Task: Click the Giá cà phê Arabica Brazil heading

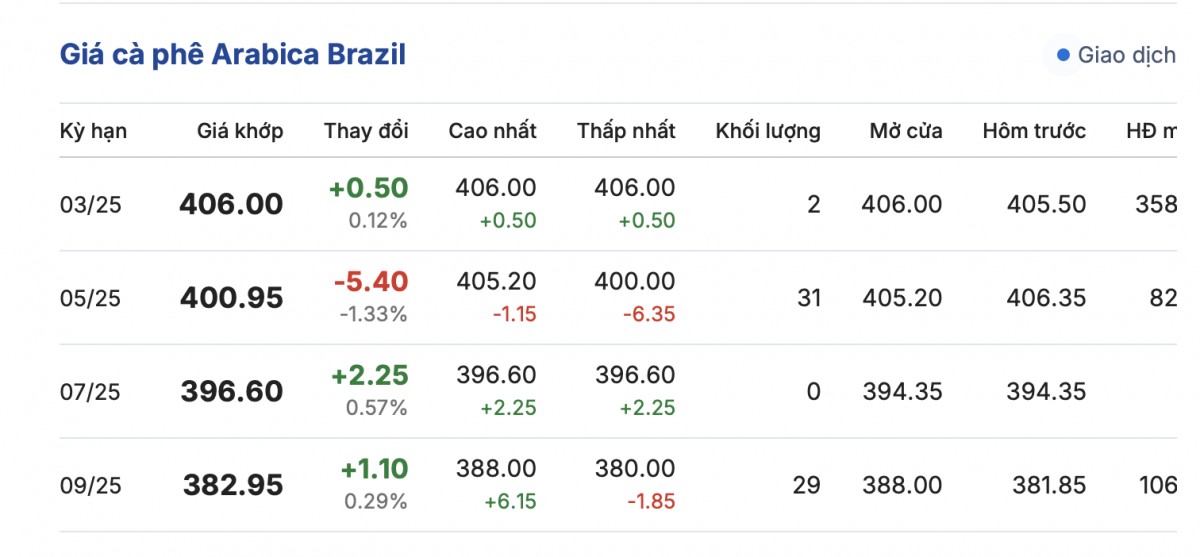Action: (x=233, y=54)
